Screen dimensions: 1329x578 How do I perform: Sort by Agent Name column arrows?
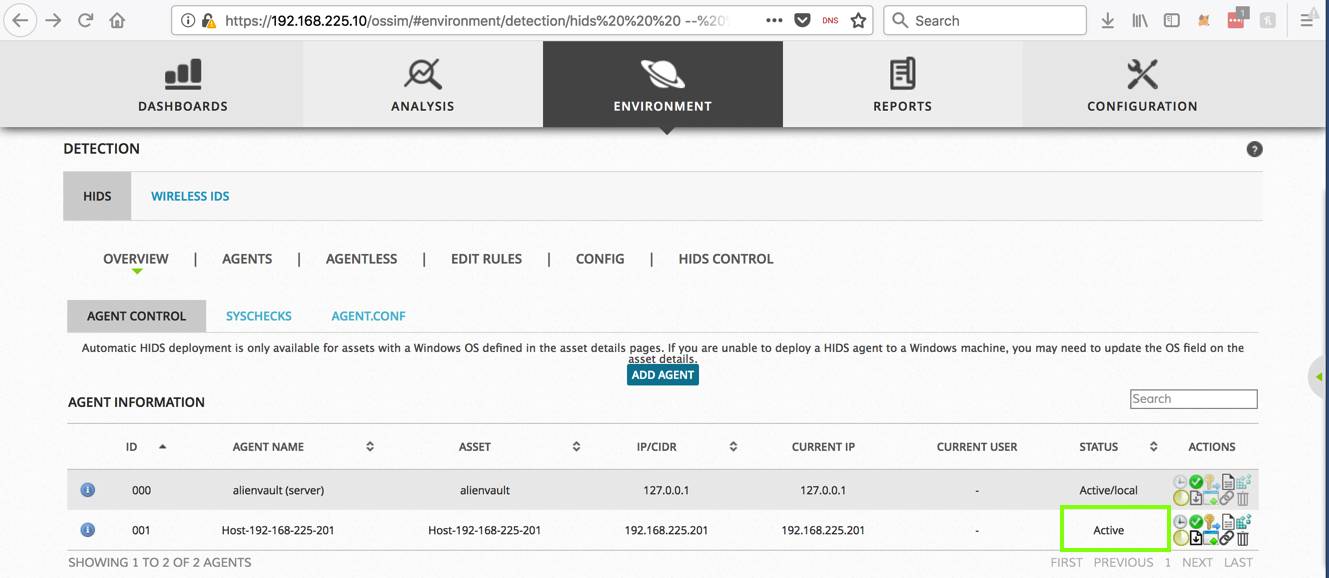click(x=370, y=447)
